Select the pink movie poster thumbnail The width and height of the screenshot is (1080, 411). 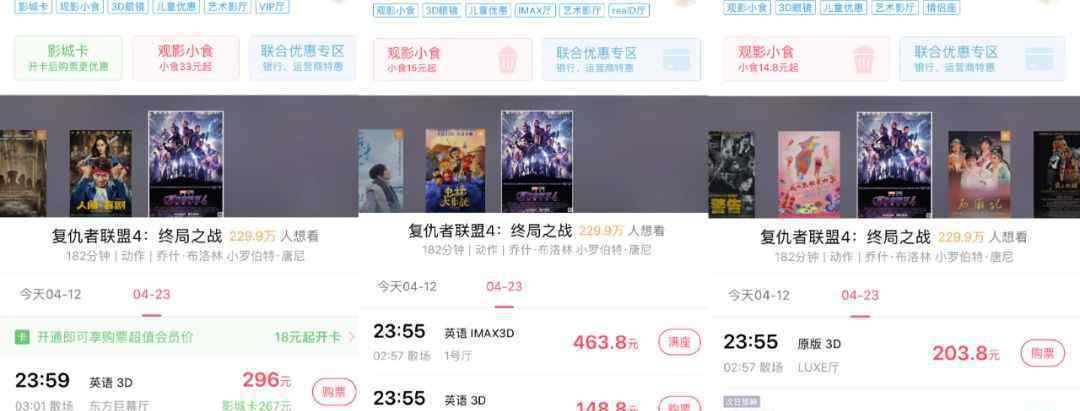click(x=809, y=174)
